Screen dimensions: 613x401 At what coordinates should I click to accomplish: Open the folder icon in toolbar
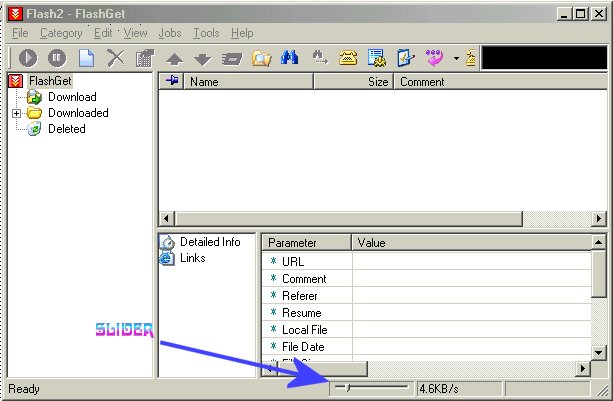coord(262,58)
